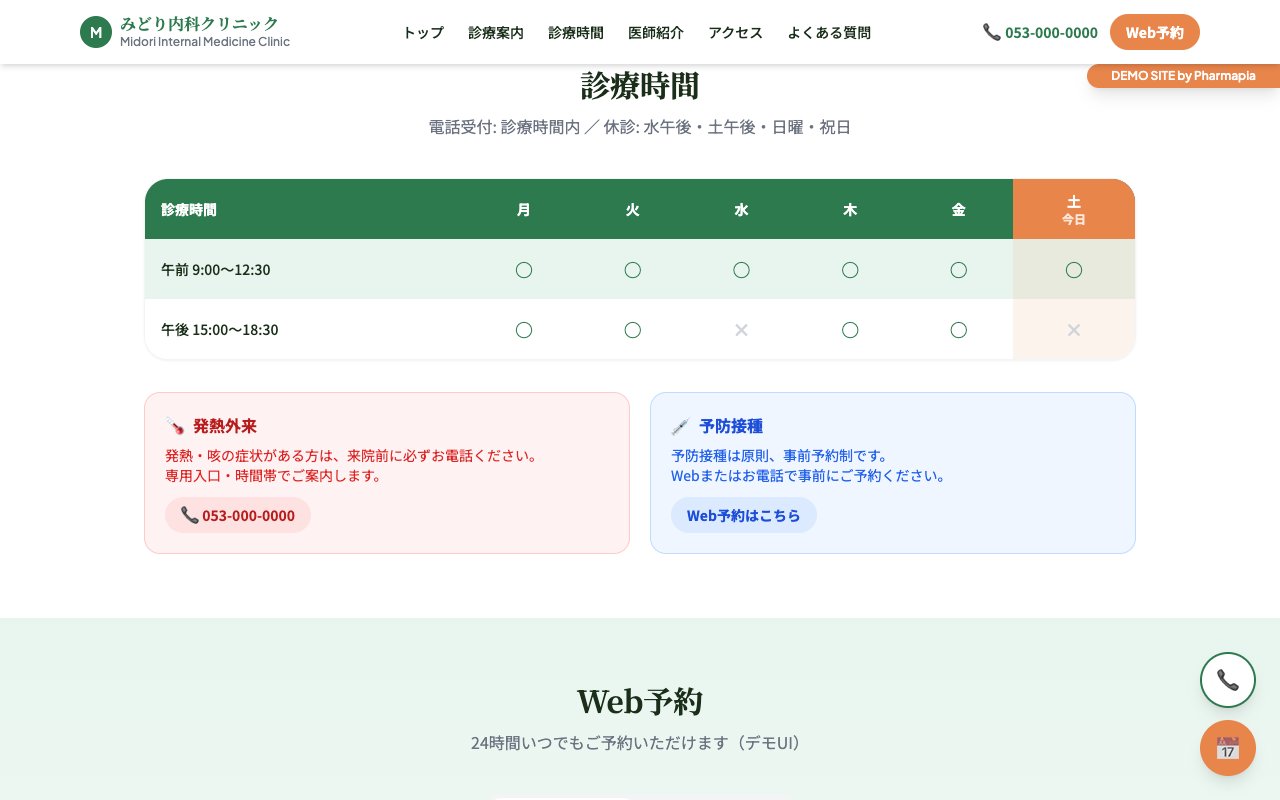Open the floating calendar icon showing 17
Image resolution: width=1280 pixels, height=800 pixels.
click(x=1228, y=748)
